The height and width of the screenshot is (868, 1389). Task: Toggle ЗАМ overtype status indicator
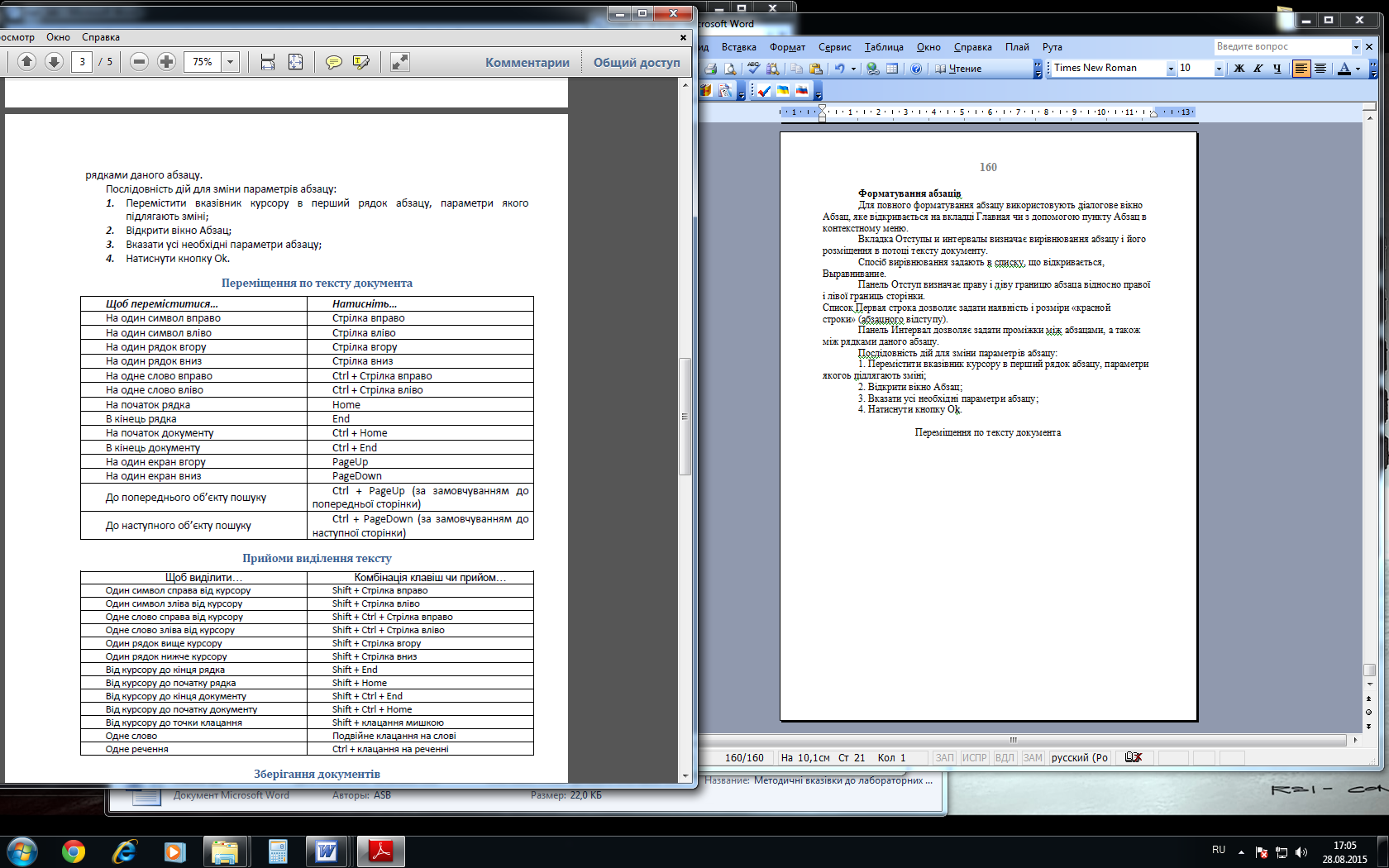pyautogui.click(x=1033, y=757)
